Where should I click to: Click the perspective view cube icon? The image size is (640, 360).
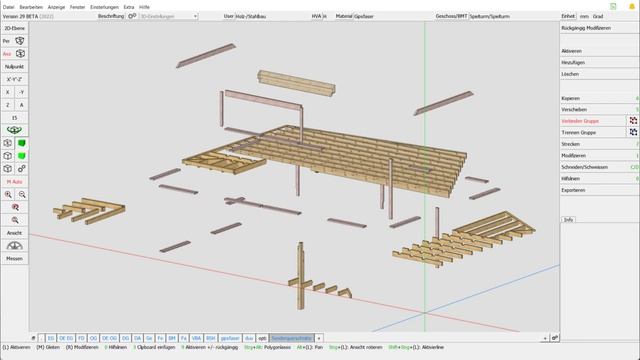coord(20,41)
